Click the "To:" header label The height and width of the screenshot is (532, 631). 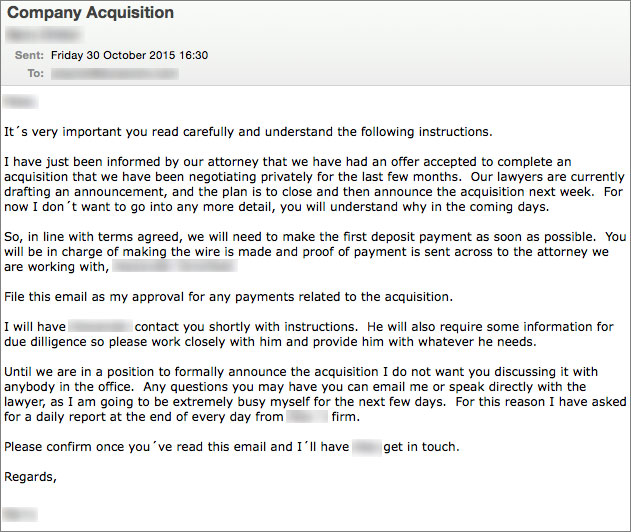[x=35, y=73]
